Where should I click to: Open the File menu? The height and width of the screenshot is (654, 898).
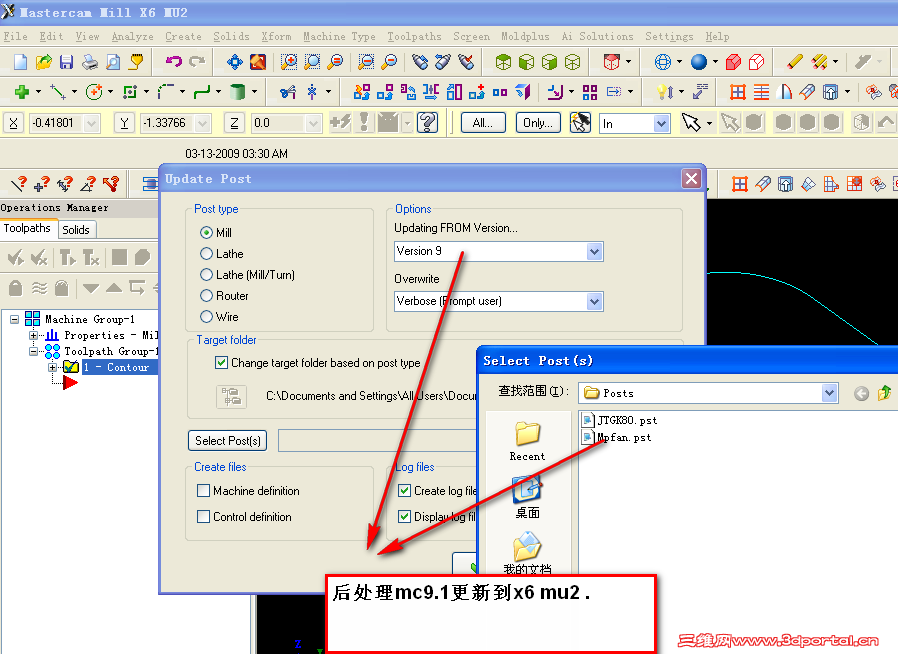[x=15, y=36]
